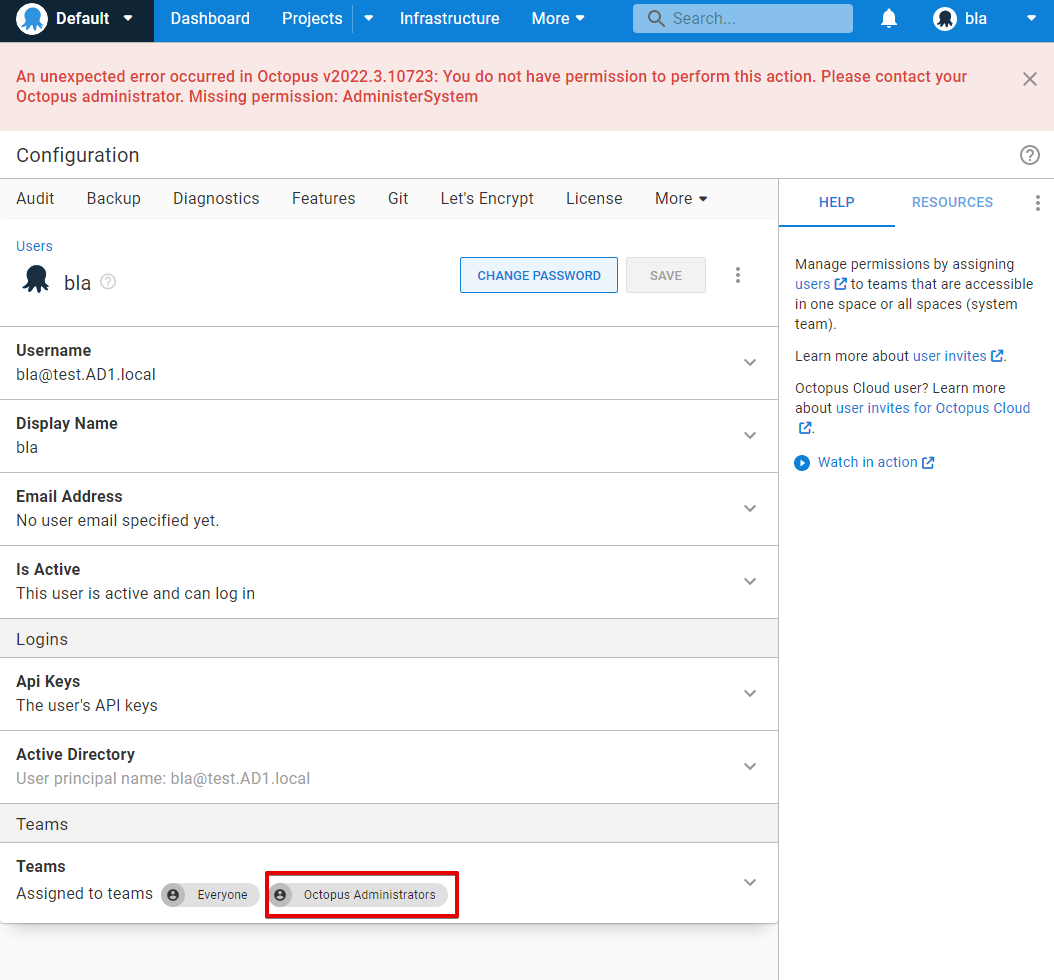This screenshot has height=980, width=1054.
Task: Go to the Dashboard menu
Action: 210,18
